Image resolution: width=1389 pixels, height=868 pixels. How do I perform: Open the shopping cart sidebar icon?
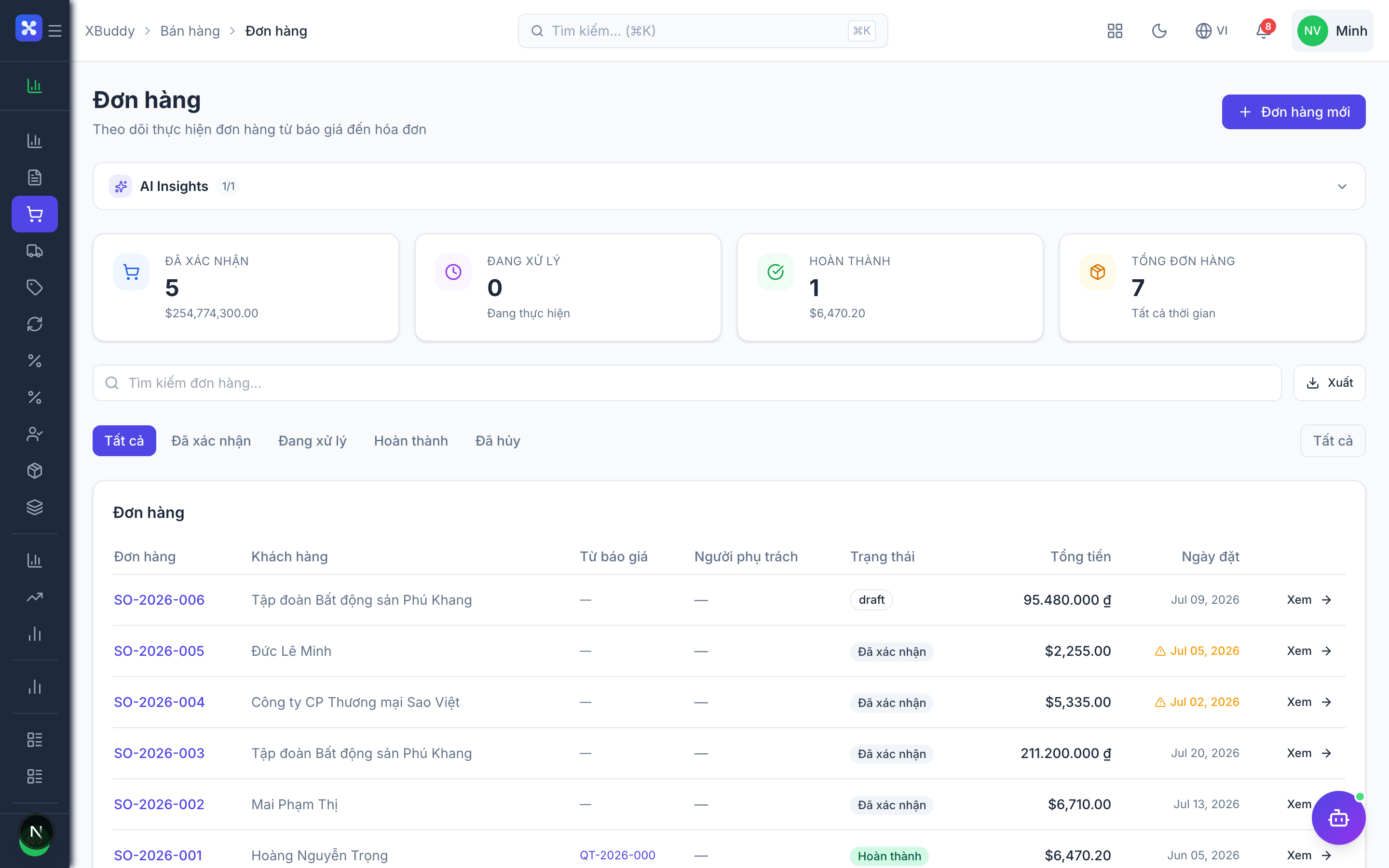coord(34,214)
